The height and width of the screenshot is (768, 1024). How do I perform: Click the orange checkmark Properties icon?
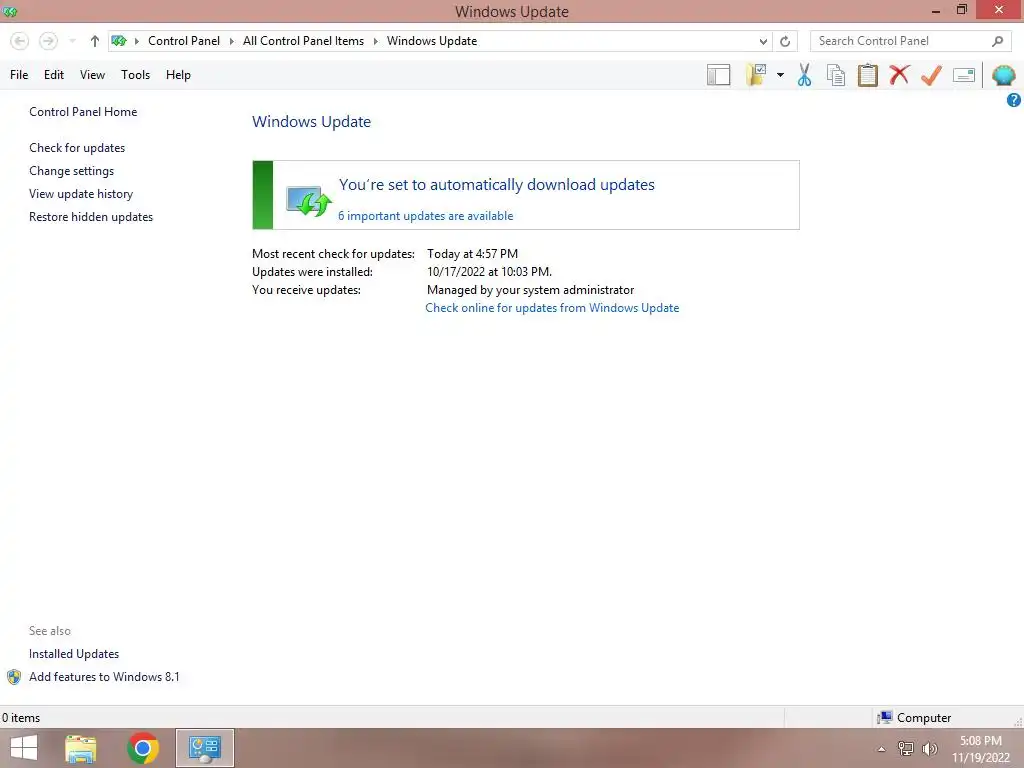tap(931, 75)
